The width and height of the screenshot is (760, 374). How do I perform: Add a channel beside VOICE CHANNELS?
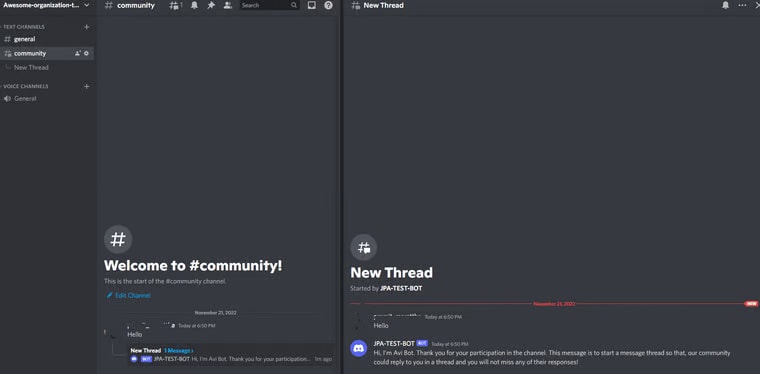[87, 86]
